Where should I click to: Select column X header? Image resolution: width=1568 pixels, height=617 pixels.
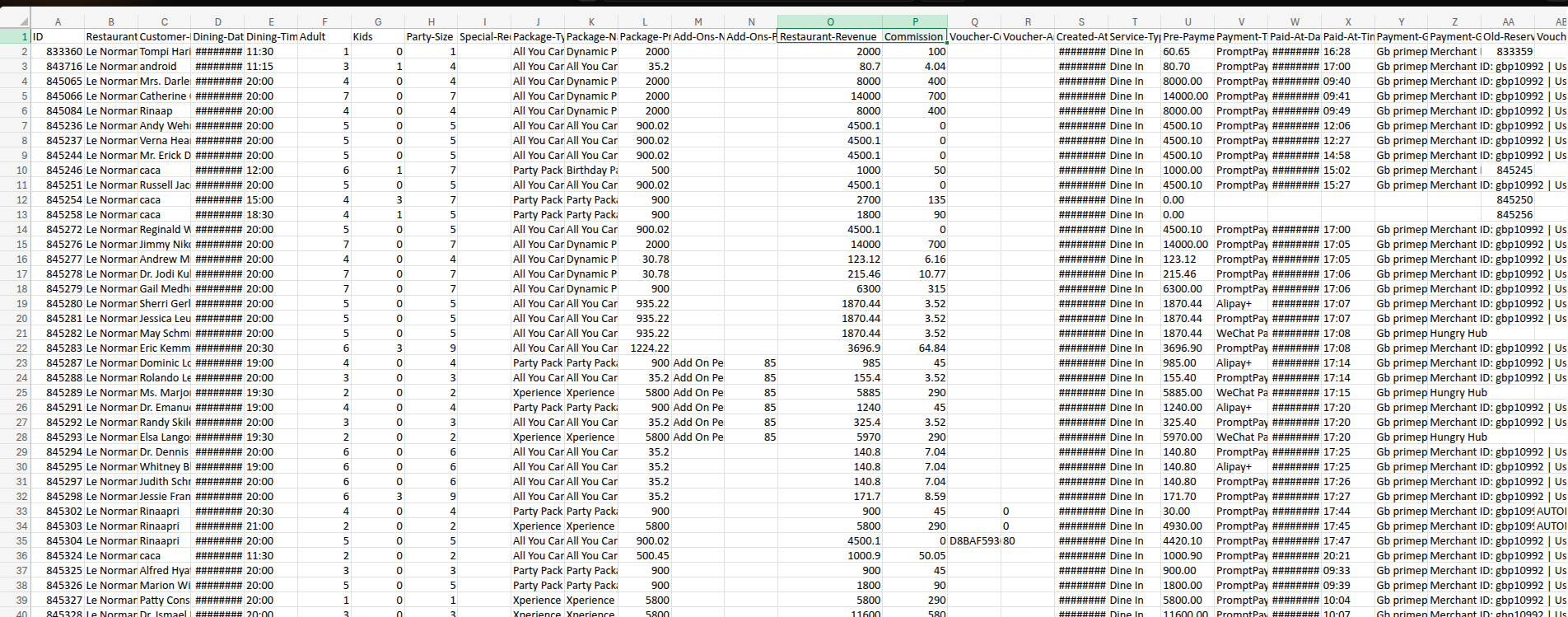coord(1347,21)
